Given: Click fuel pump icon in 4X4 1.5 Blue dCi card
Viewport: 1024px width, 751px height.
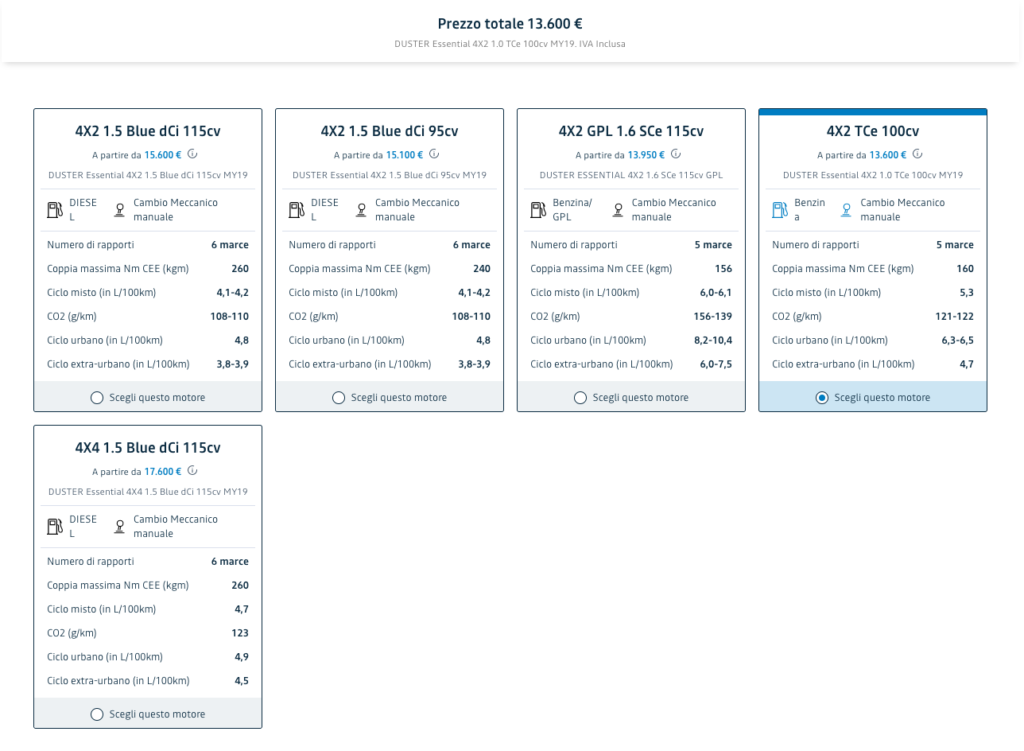Looking at the screenshot, I should 55,526.
